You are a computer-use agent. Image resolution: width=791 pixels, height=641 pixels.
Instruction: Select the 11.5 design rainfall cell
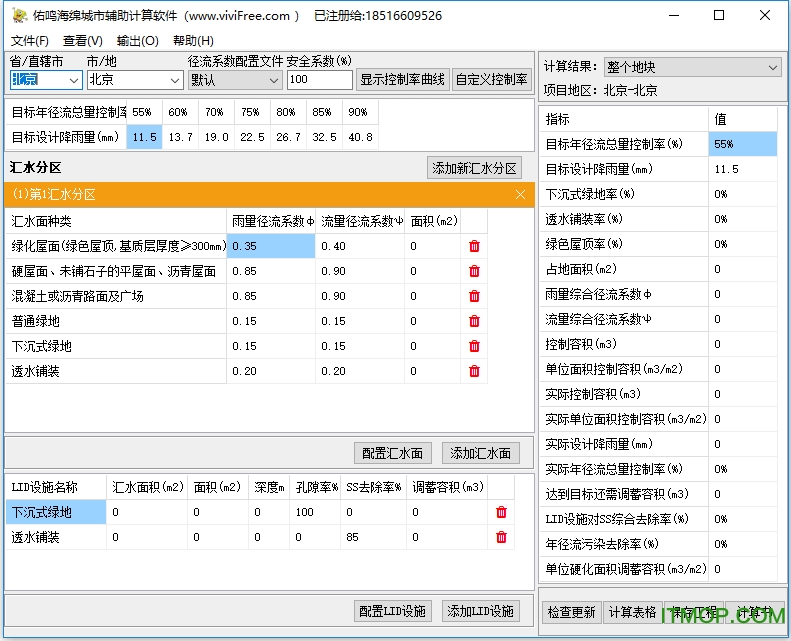click(x=144, y=137)
